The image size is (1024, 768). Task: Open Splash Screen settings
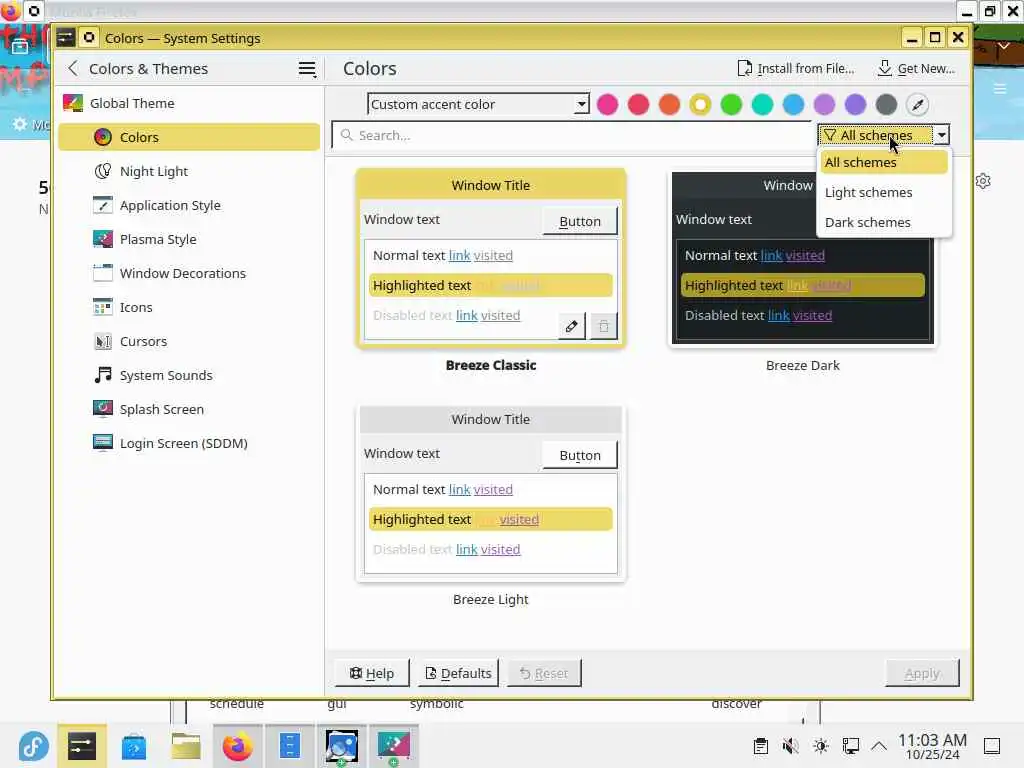(189, 409)
